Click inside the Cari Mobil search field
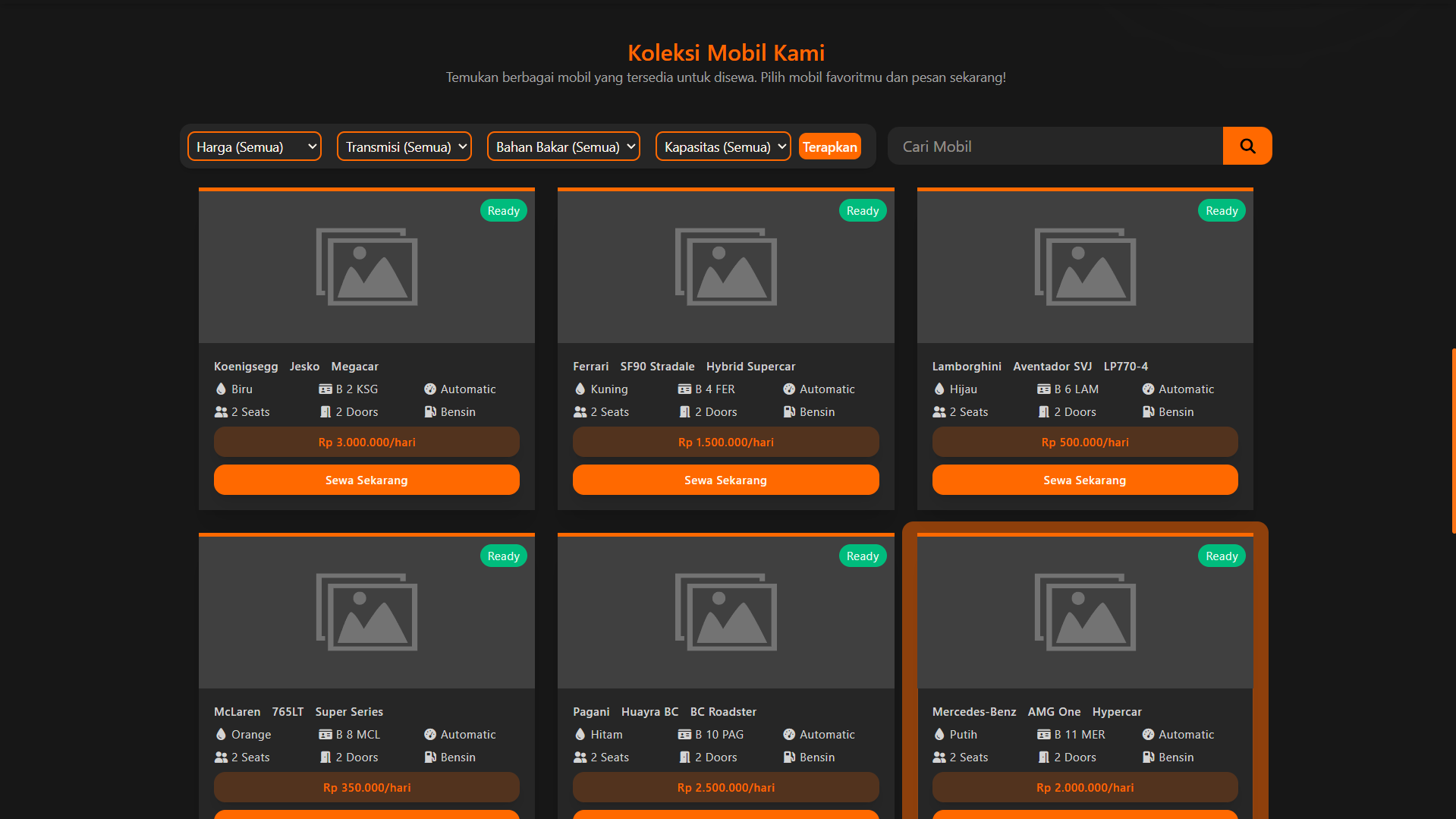The image size is (1456, 819). click(1055, 146)
